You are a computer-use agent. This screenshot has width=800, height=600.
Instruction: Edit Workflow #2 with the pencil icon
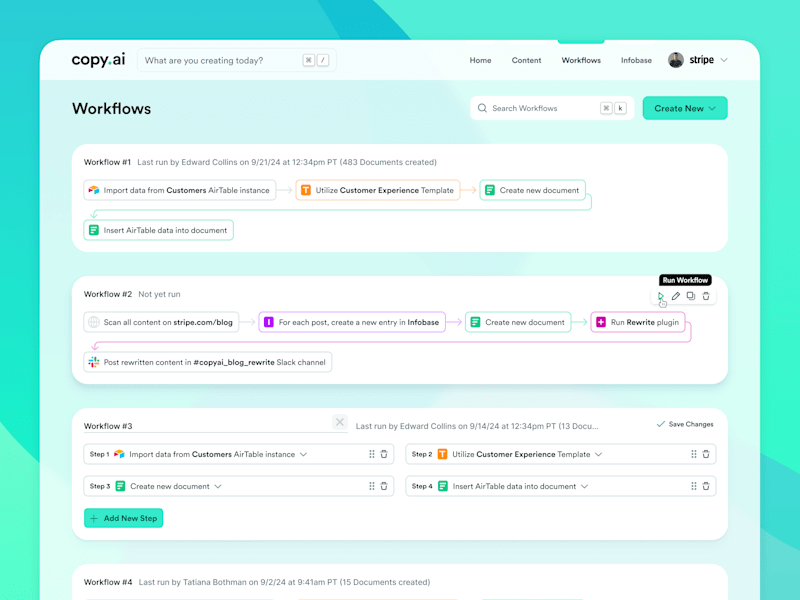pos(676,296)
